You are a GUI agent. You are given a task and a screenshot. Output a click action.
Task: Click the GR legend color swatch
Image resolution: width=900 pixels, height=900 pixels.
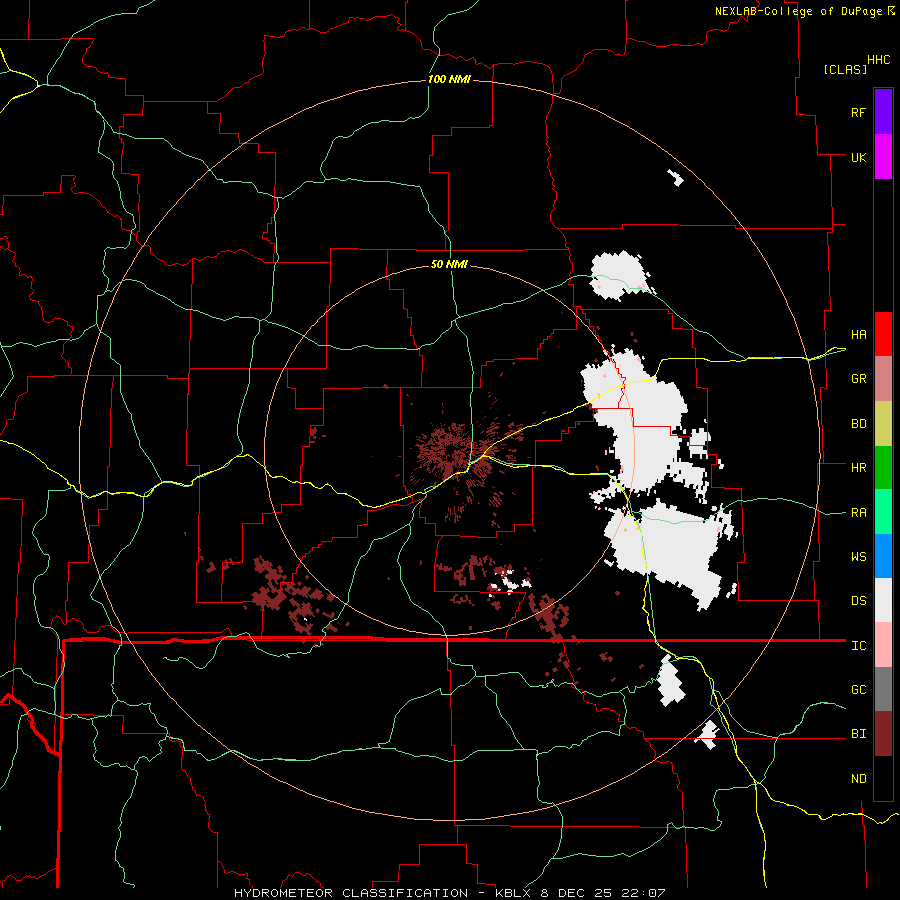pyautogui.click(x=883, y=378)
